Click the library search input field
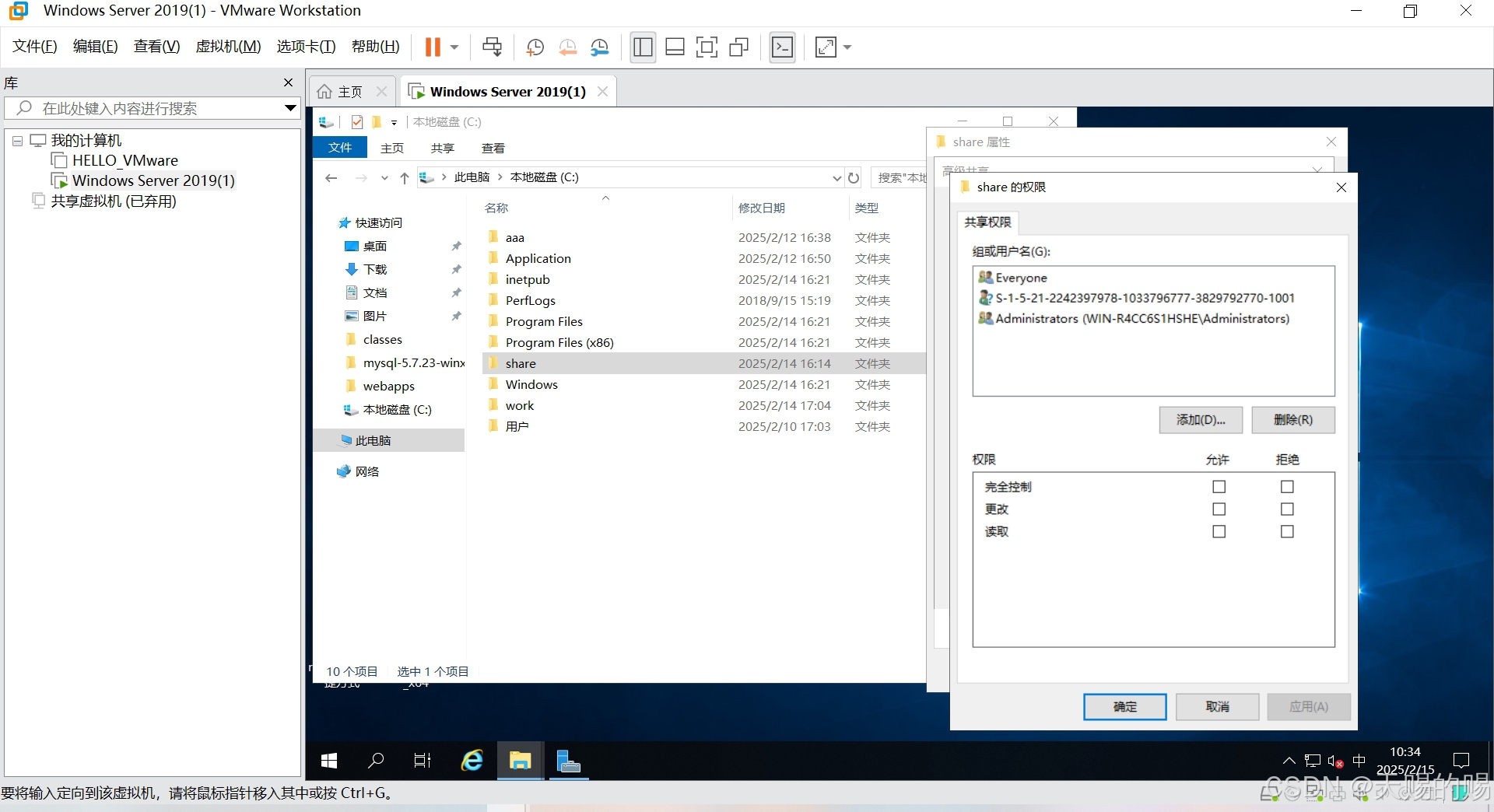The width and height of the screenshot is (1494, 812). [152, 108]
